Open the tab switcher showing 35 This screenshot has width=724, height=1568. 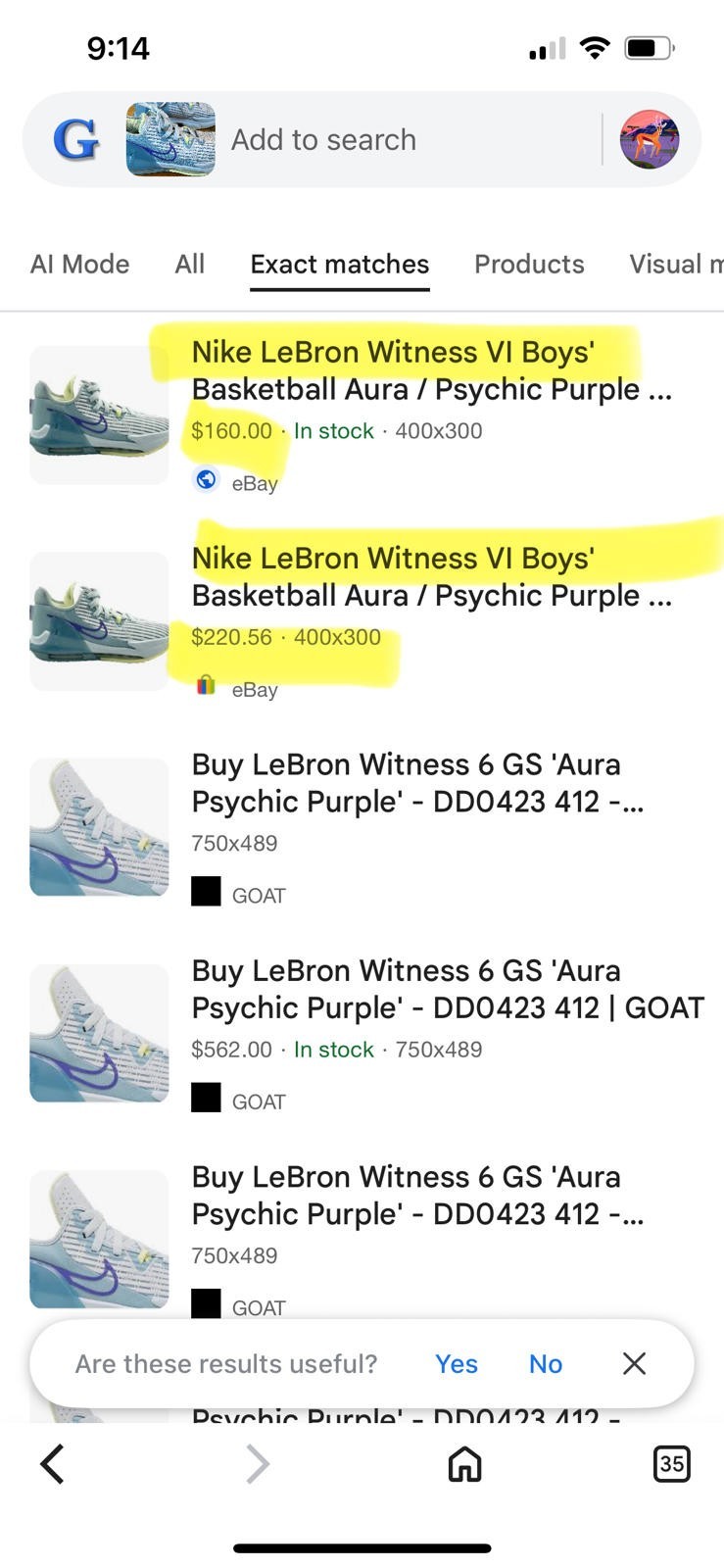671,1464
